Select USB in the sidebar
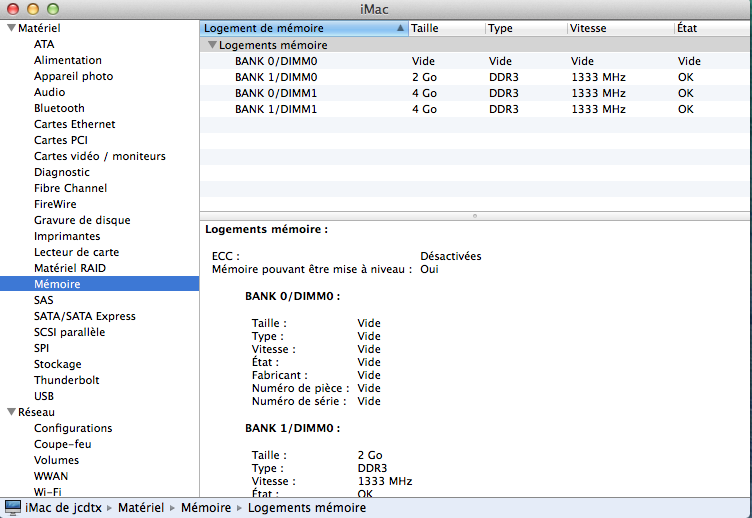Viewport: 752px width, 518px height. click(x=44, y=396)
